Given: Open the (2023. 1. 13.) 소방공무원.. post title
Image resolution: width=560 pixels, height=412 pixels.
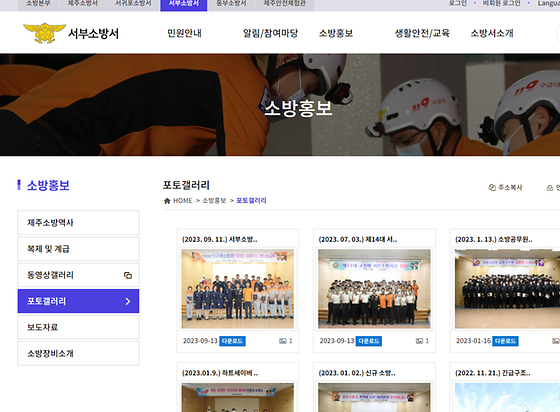Looking at the screenshot, I should 494,240.
